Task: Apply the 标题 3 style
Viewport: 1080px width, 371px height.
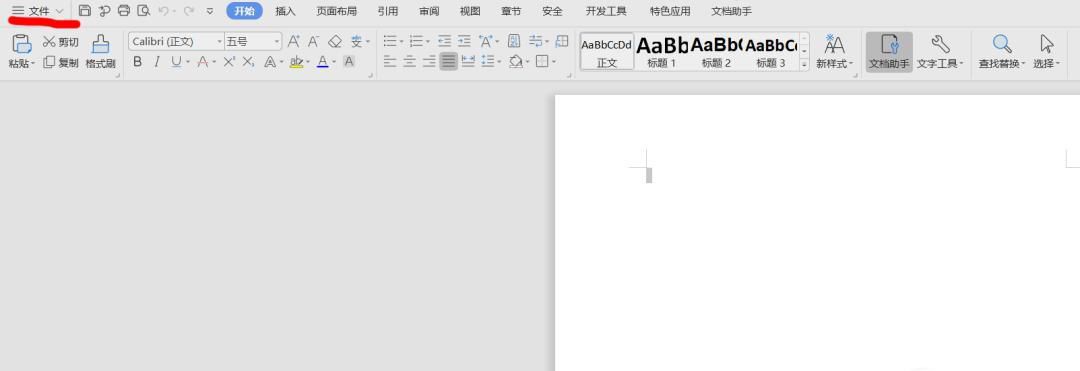Action: pos(771,51)
